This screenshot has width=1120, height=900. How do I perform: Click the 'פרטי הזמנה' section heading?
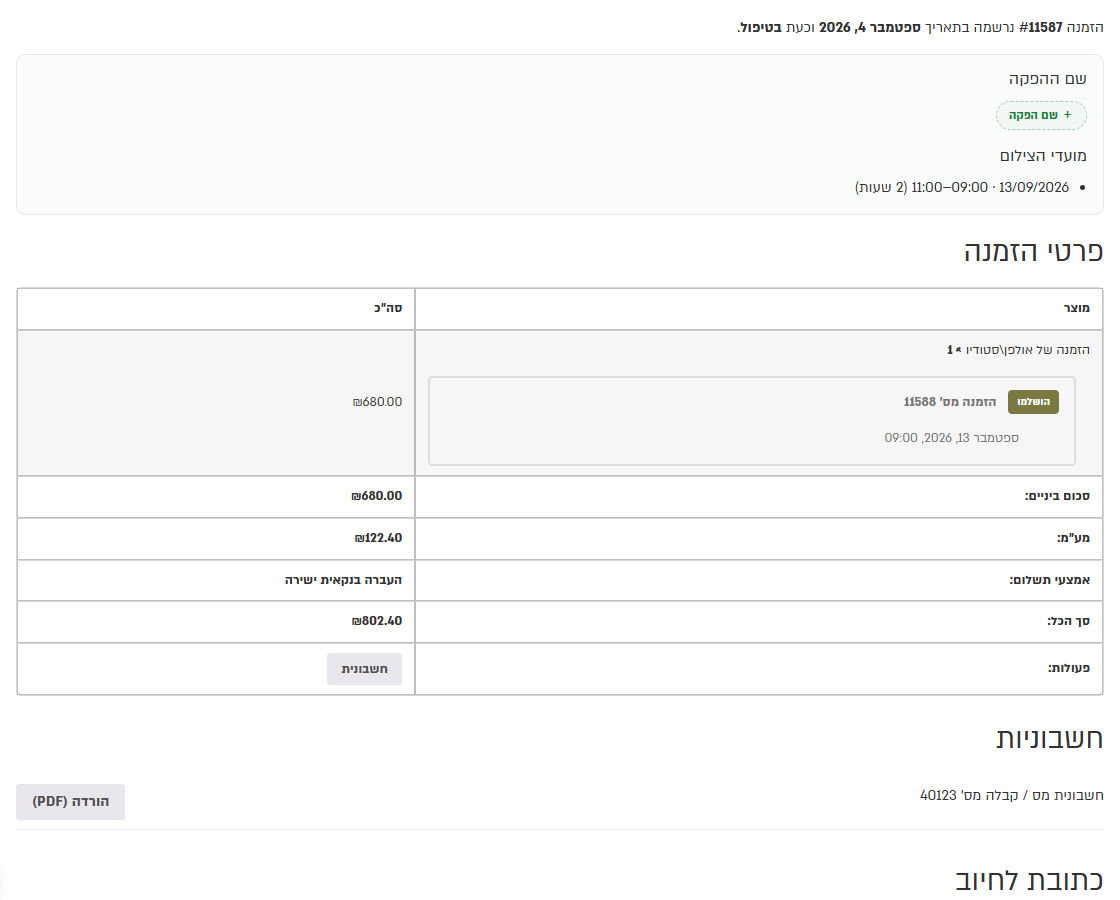pyautogui.click(x=1034, y=251)
